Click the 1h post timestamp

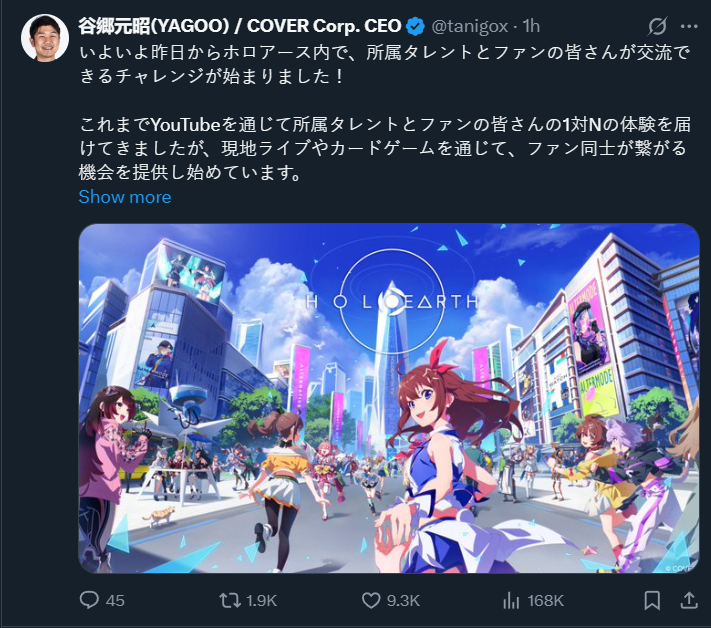[531, 26]
